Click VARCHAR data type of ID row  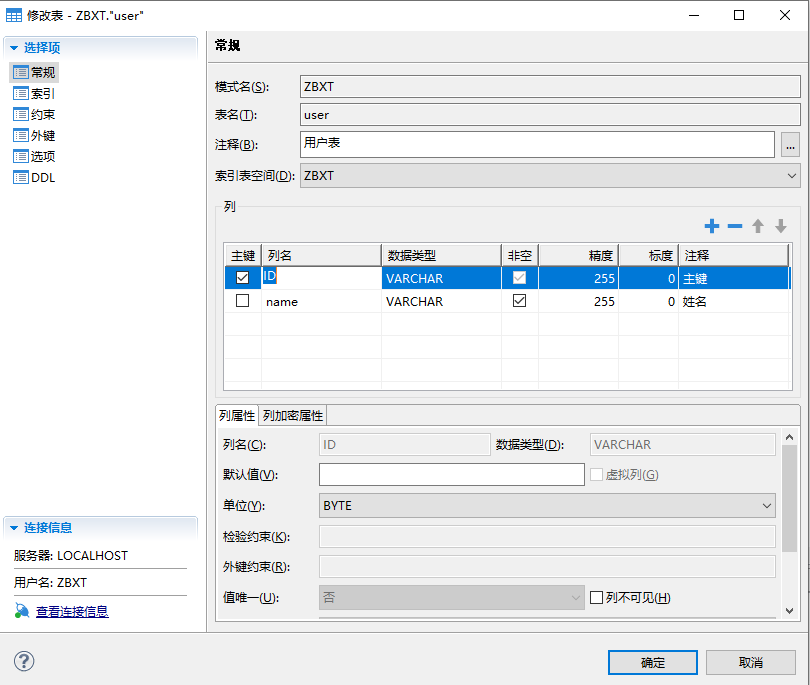[x=441, y=278]
